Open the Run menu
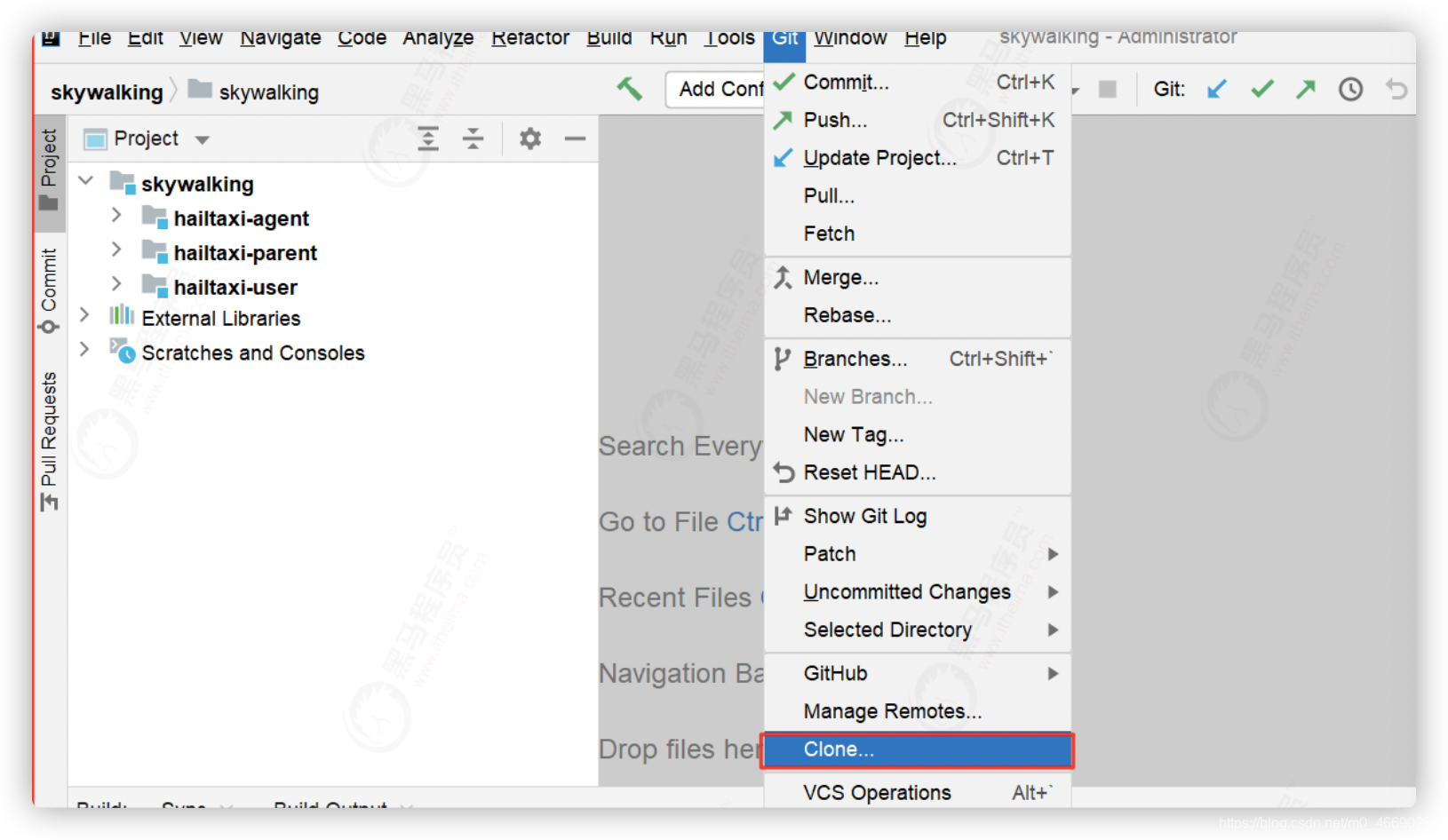Image resolution: width=1448 pixels, height=840 pixels. click(x=668, y=38)
